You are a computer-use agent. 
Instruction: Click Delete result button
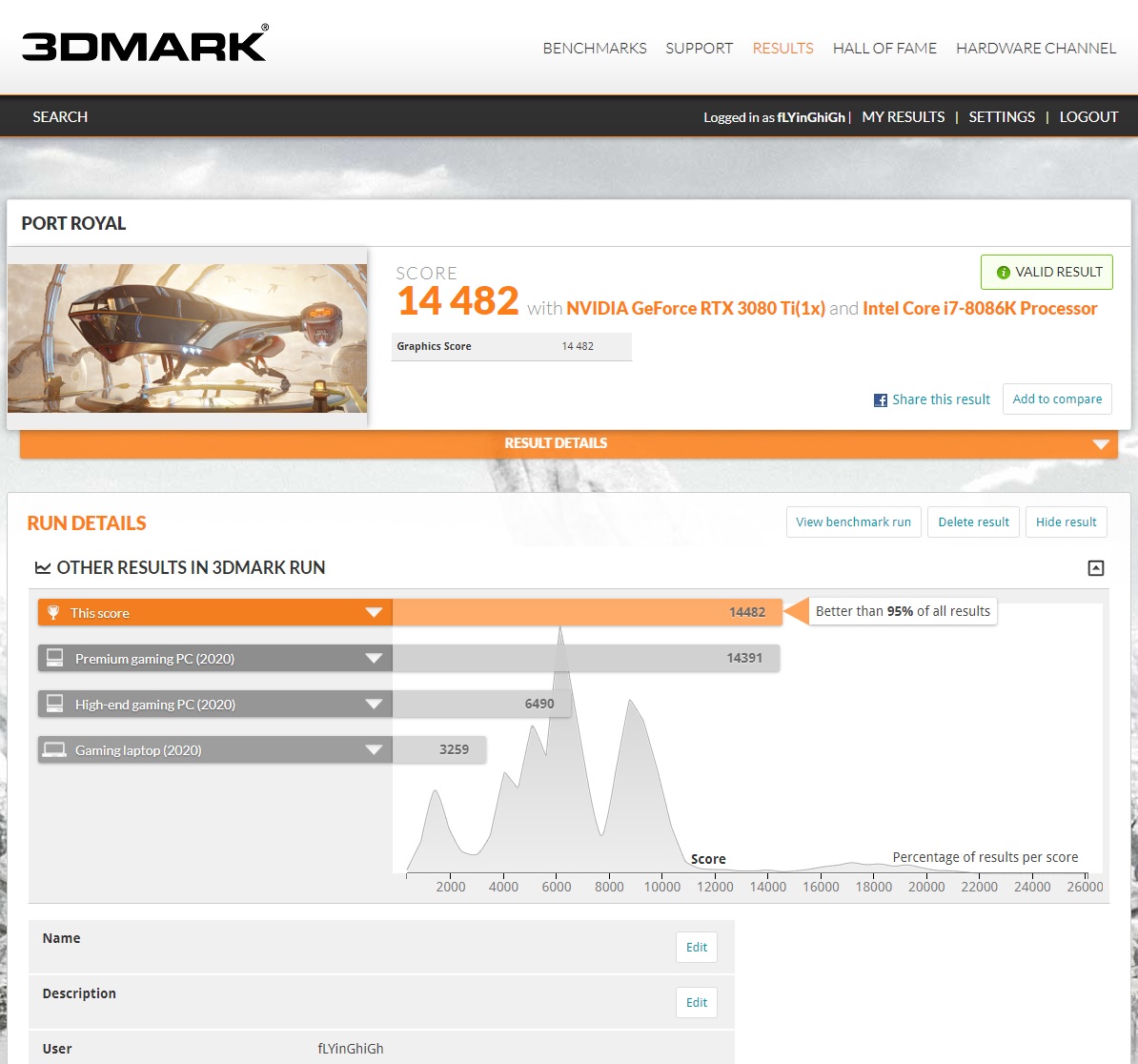(x=973, y=522)
